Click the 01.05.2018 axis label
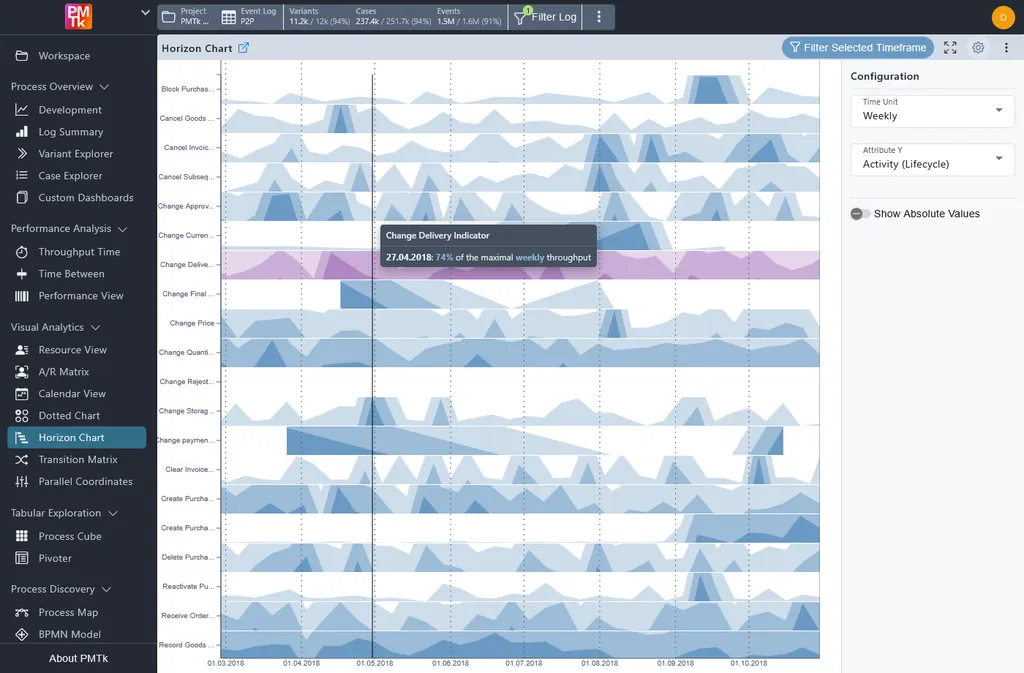Screen dimensions: 1024x673 pyautogui.click(x=374, y=663)
